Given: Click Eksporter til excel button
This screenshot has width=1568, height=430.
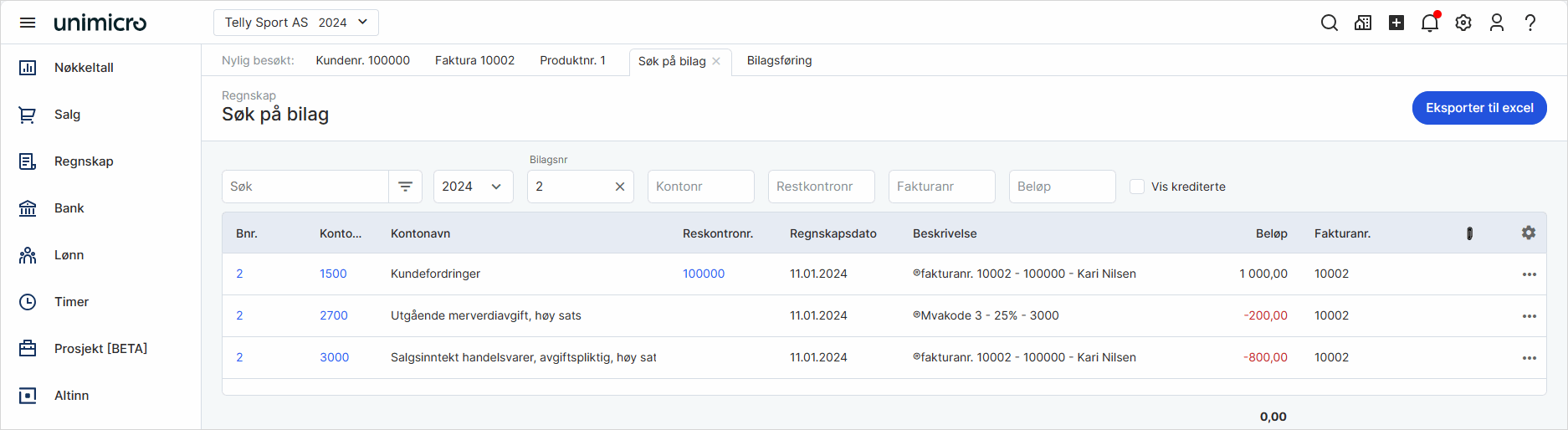Looking at the screenshot, I should pyautogui.click(x=1478, y=108).
